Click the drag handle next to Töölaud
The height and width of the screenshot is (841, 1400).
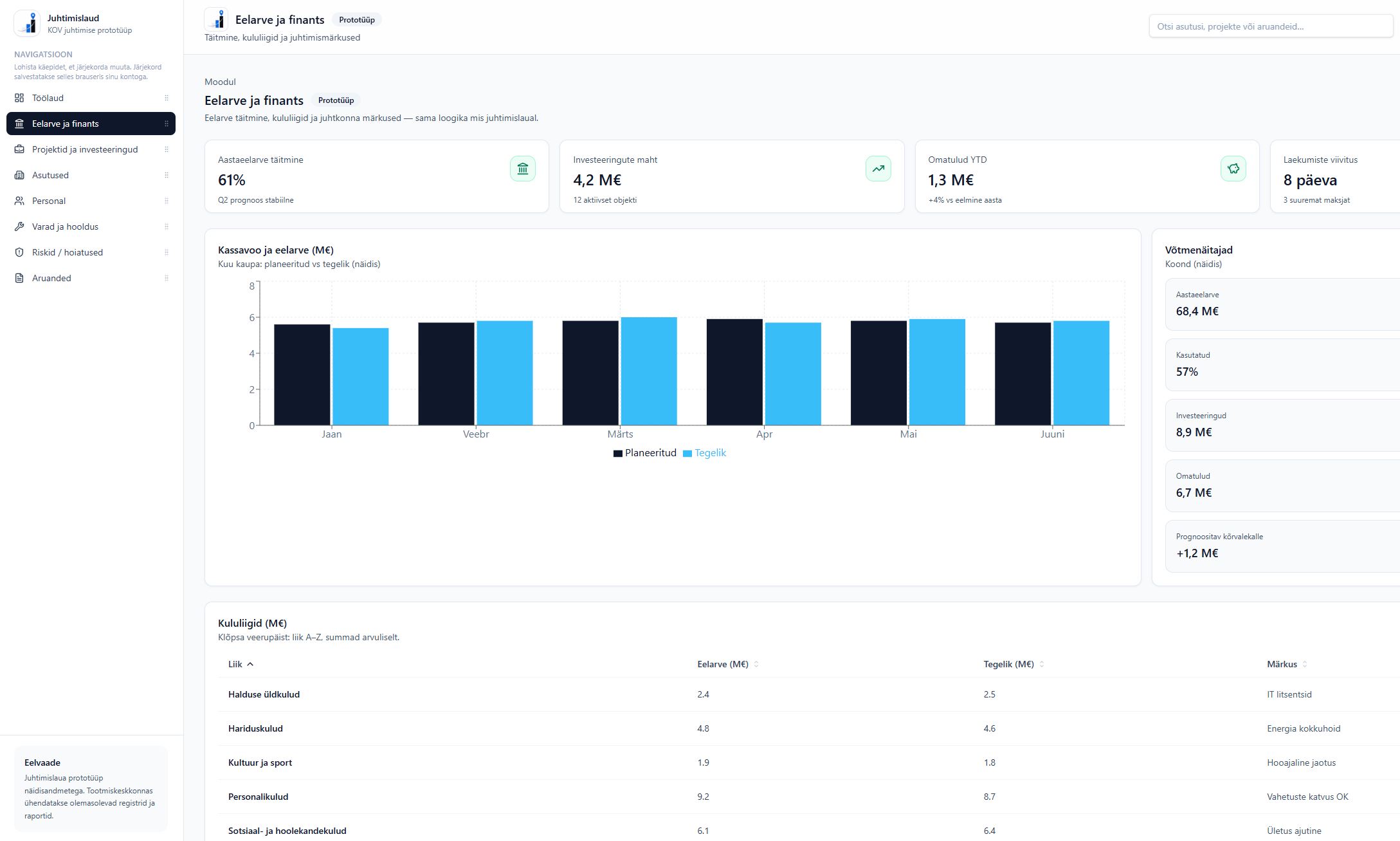(x=167, y=98)
